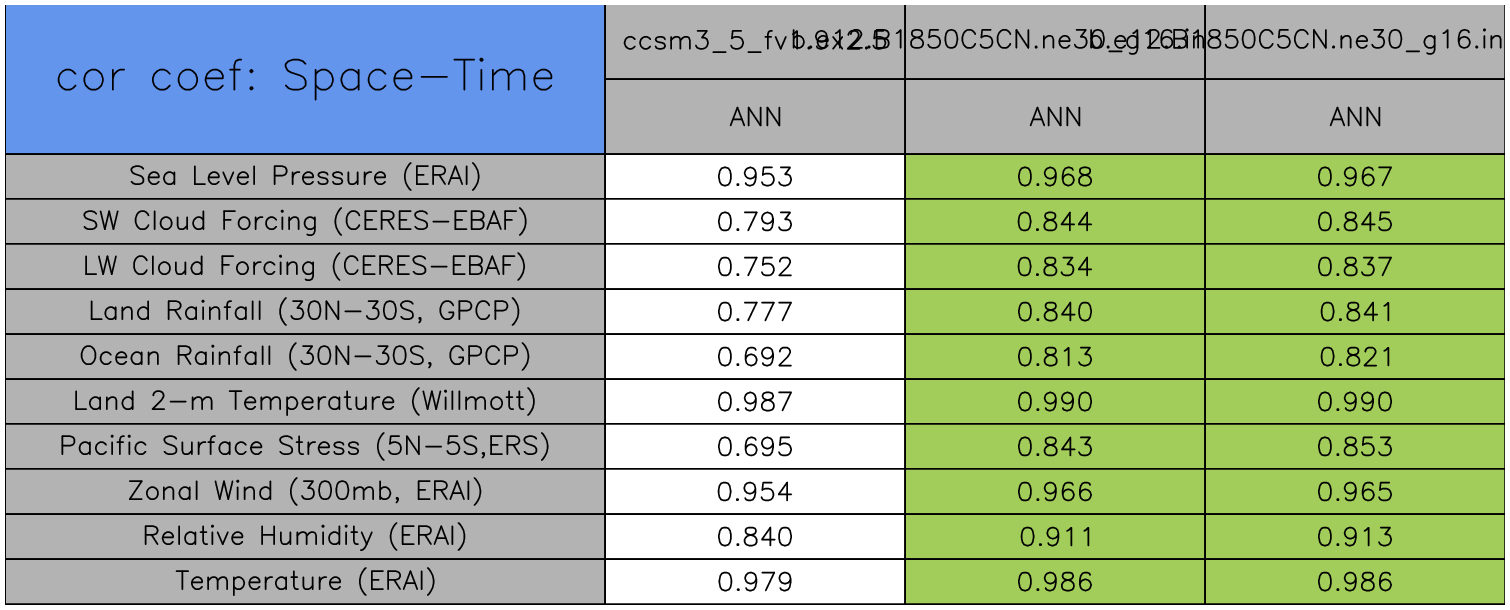
Task: Click the Land 2-m Temperature (Willmott) label
Action: click(305, 401)
